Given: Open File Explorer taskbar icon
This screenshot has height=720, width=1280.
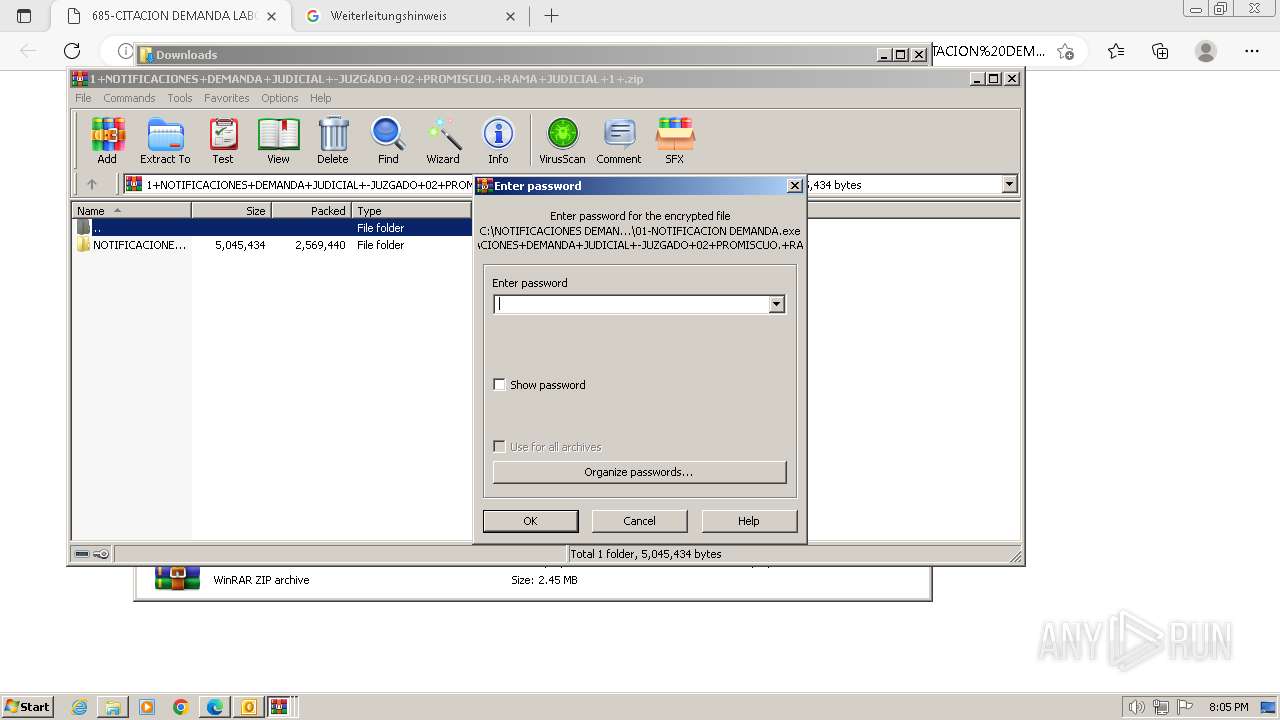Looking at the screenshot, I should click(113, 707).
